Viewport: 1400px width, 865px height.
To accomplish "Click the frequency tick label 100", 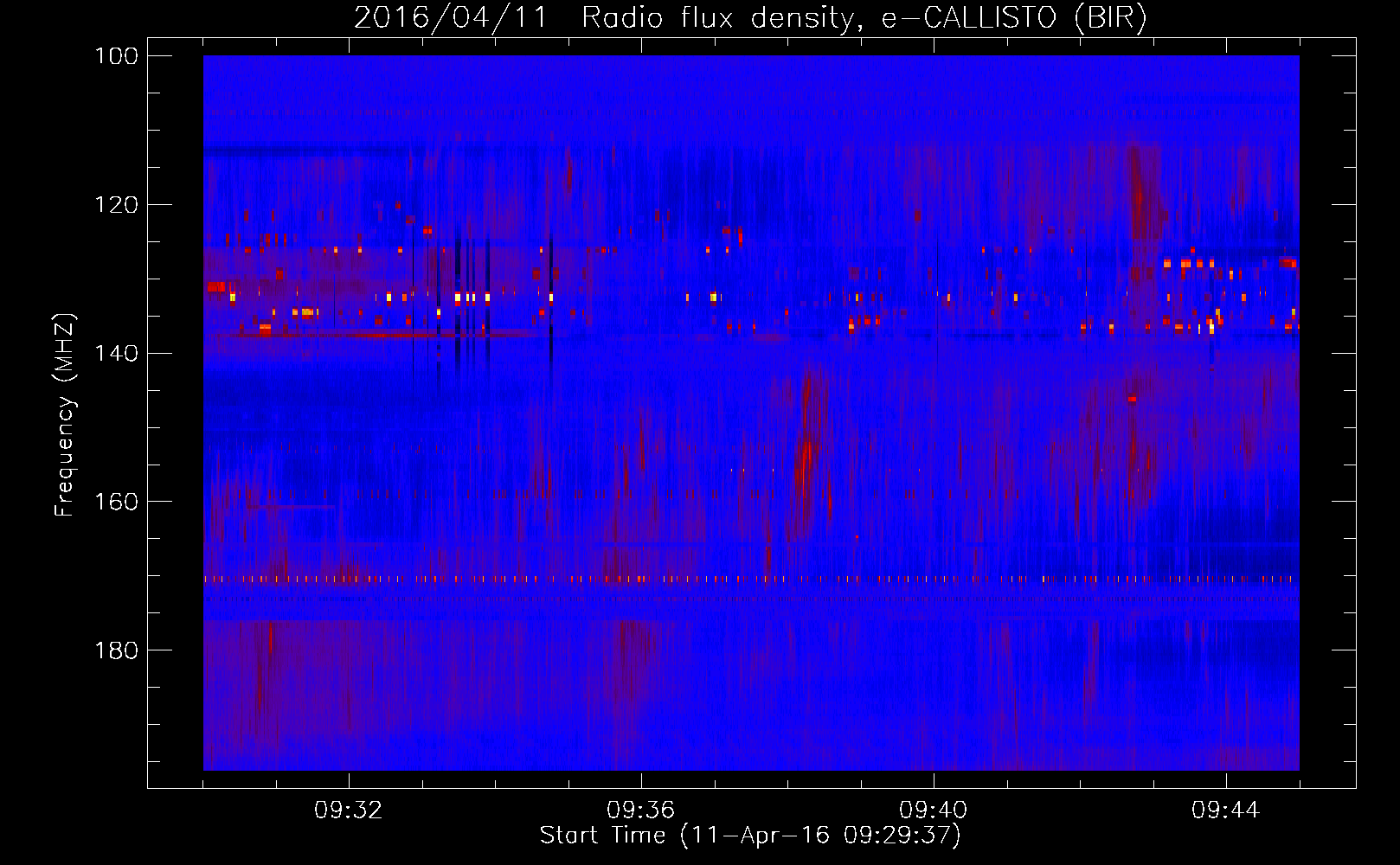I will (x=117, y=56).
